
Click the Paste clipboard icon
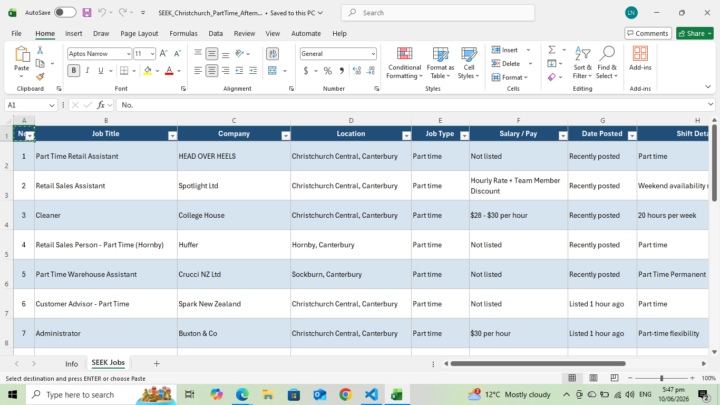(22, 55)
